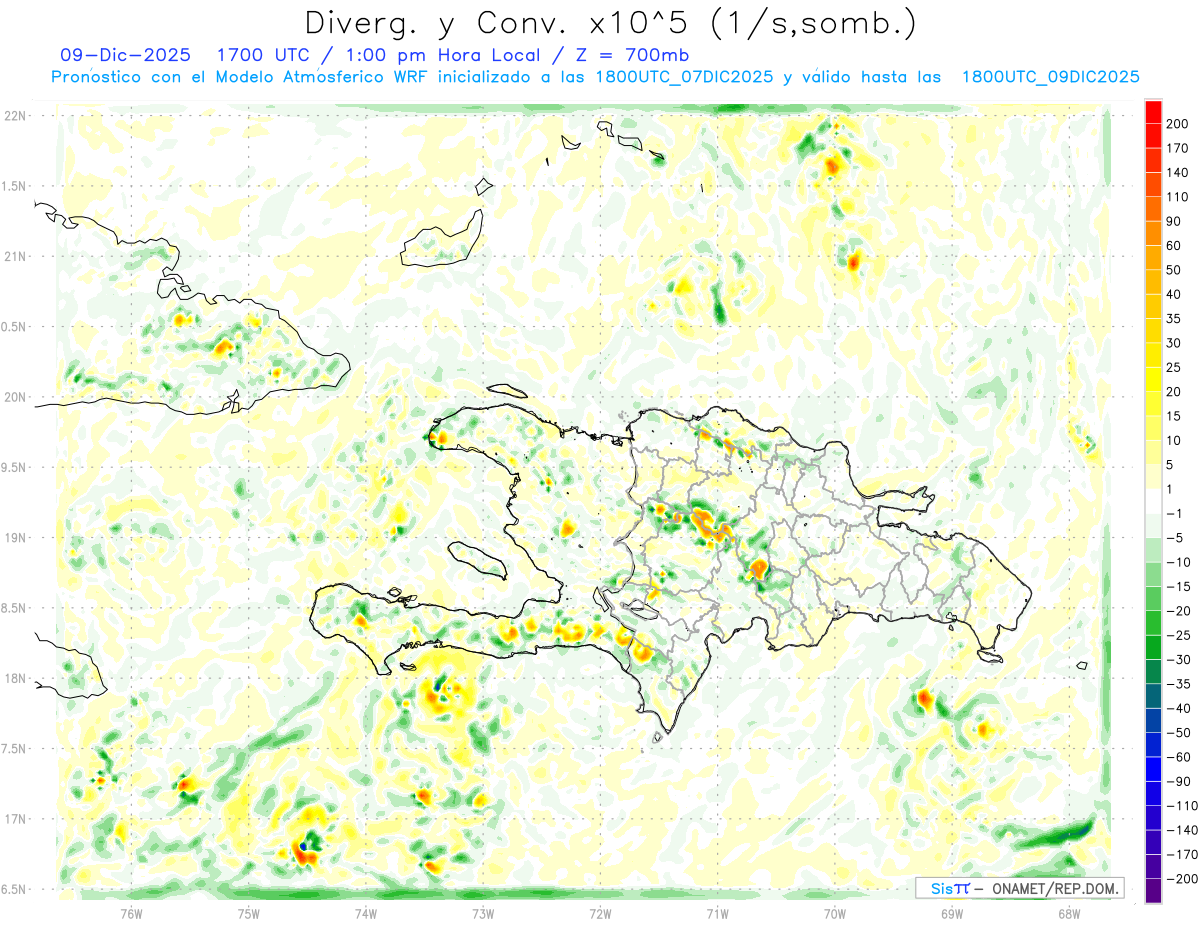Click the '6.5N' latitude label

(14, 889)
